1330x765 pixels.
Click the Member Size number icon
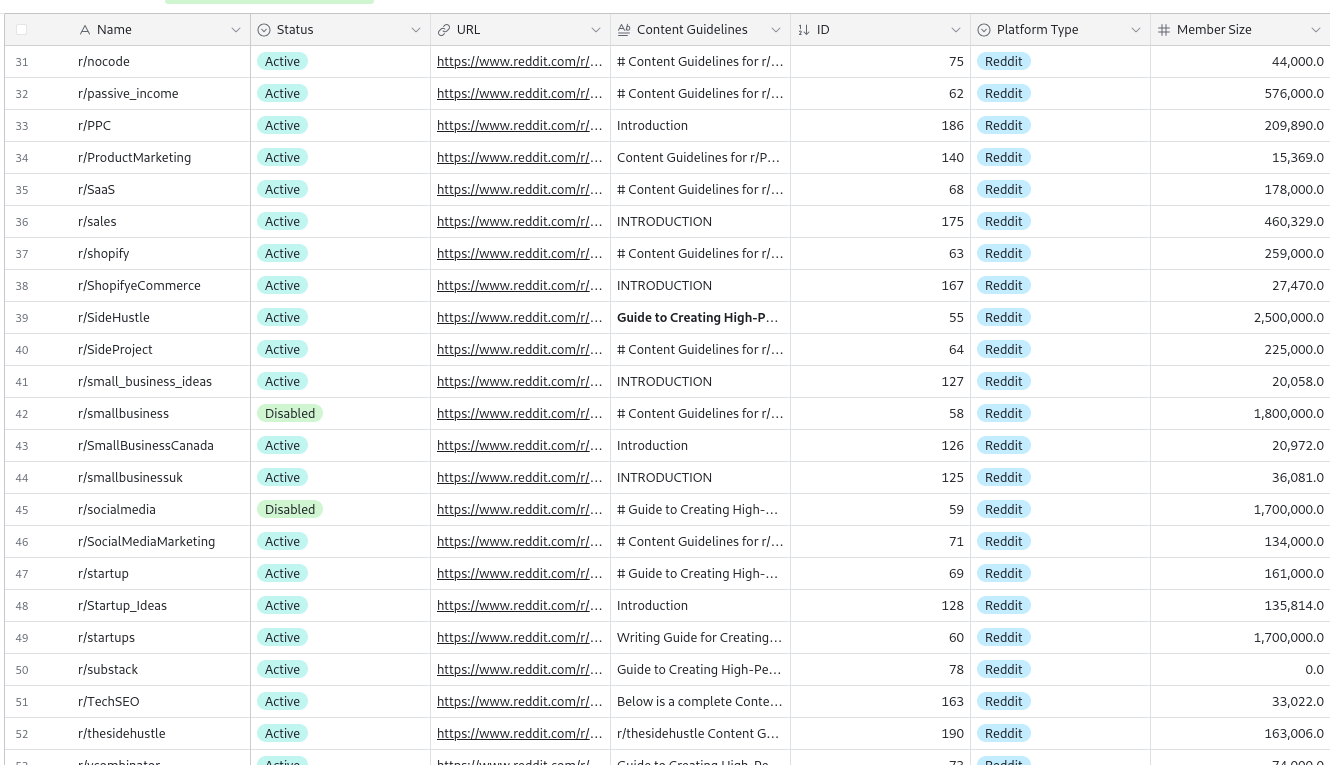click(x=1164, y=30)
